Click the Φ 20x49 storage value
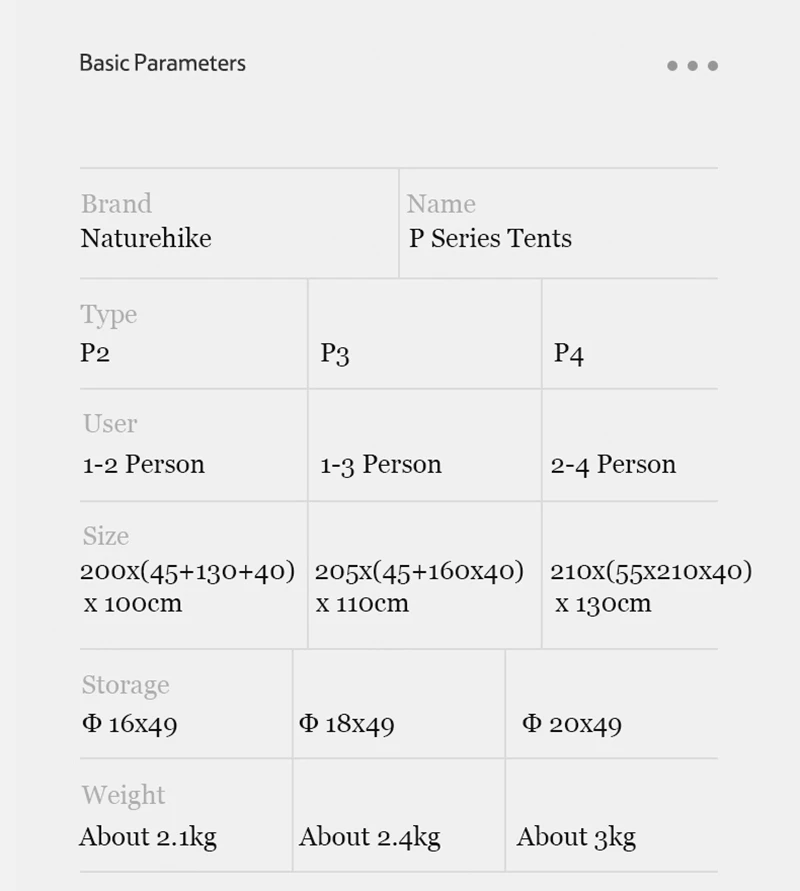 (572, 725)
